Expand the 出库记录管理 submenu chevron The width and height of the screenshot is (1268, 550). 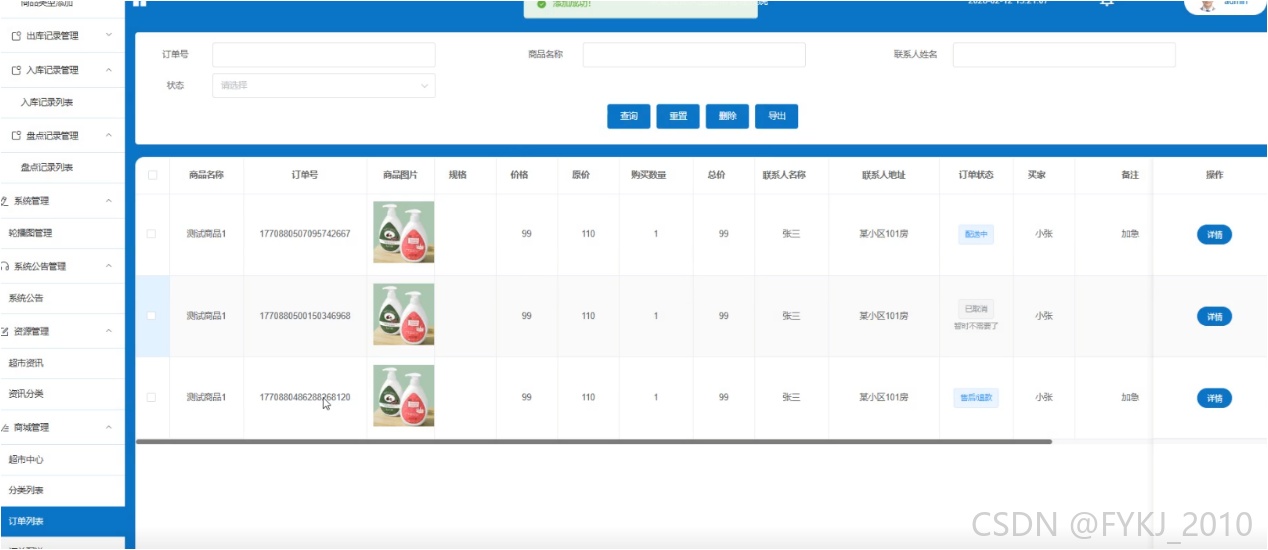(108, 36)
